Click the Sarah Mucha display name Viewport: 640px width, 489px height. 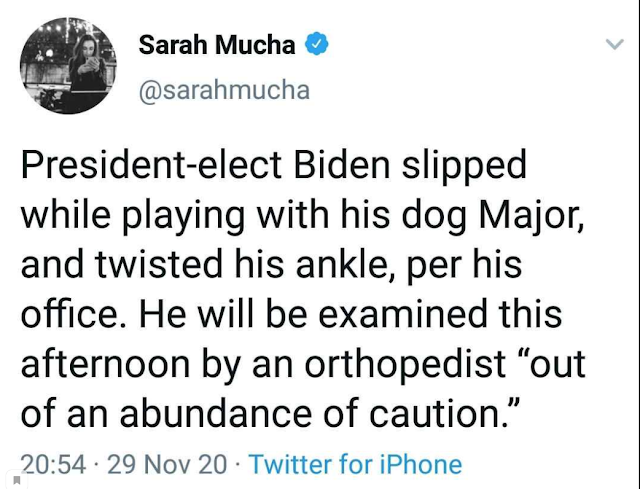(217, 44)
